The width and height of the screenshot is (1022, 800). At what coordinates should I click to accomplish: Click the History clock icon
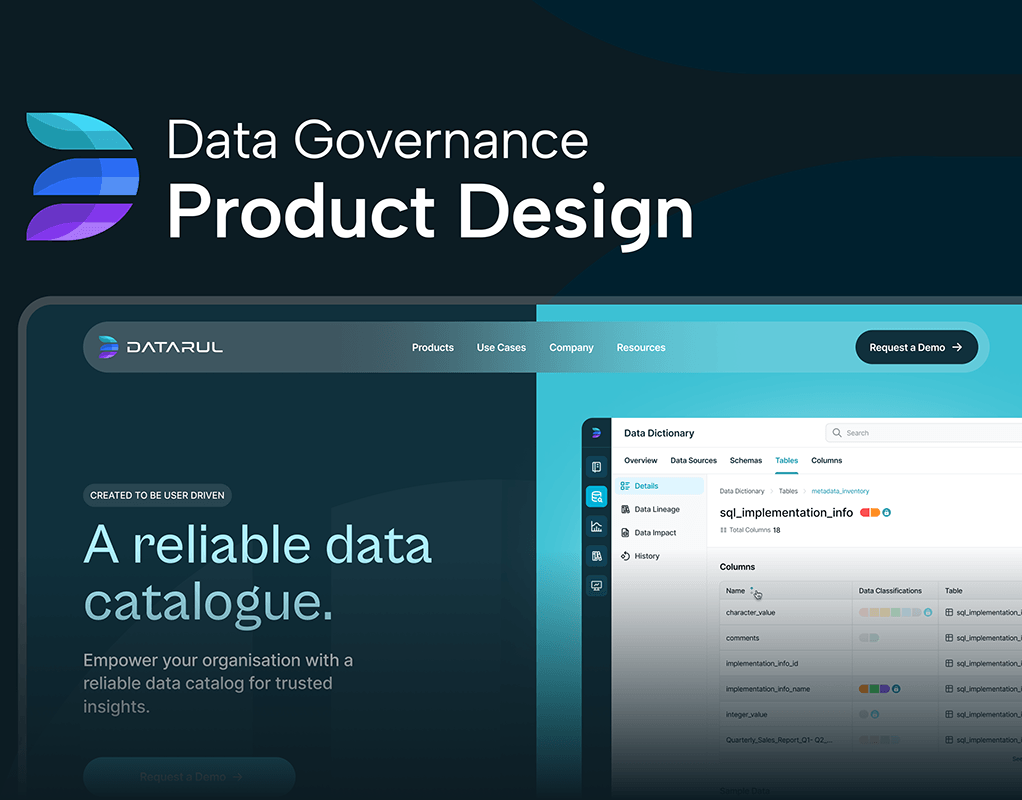[625, 556]
